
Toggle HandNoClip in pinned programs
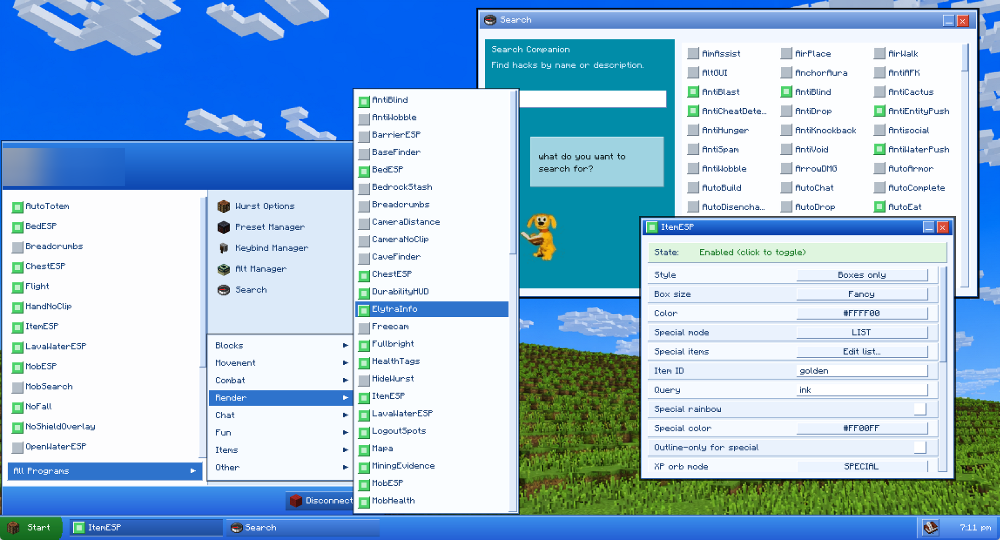(18, 307)
